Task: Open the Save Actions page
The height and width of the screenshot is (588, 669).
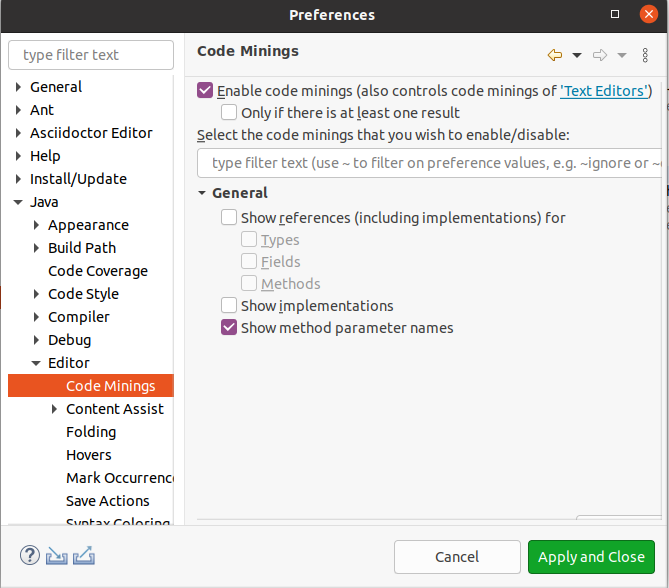Action: tap(108, 501)
